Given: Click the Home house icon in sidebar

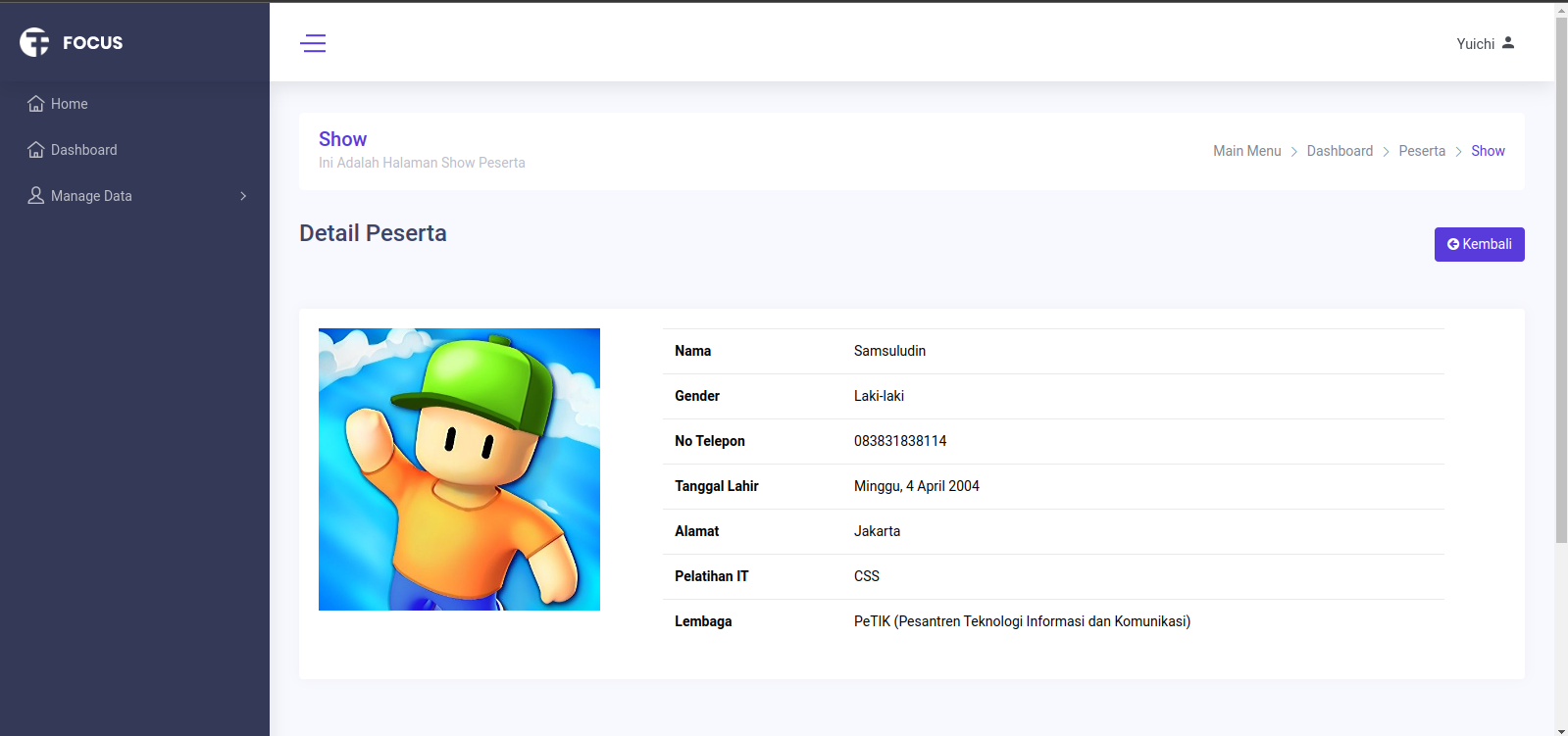Looking at the screenshot, I should click(36, 104).
